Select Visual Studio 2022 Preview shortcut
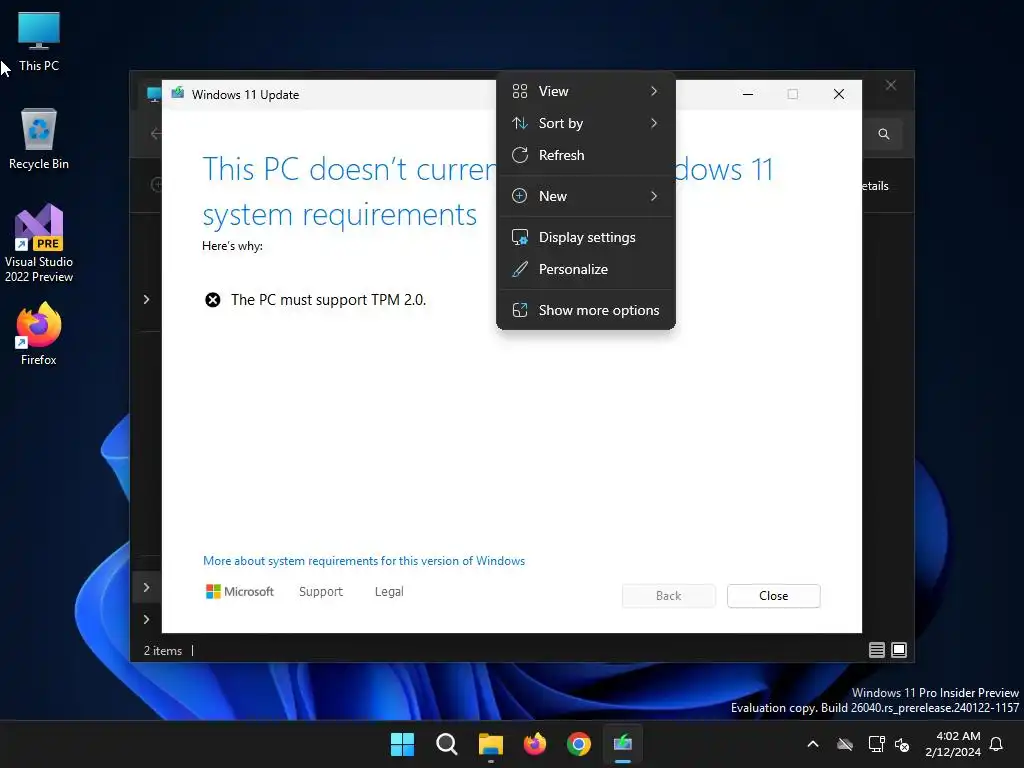Viewport: 1024px width, 768px height. click(x=39, y=243)
